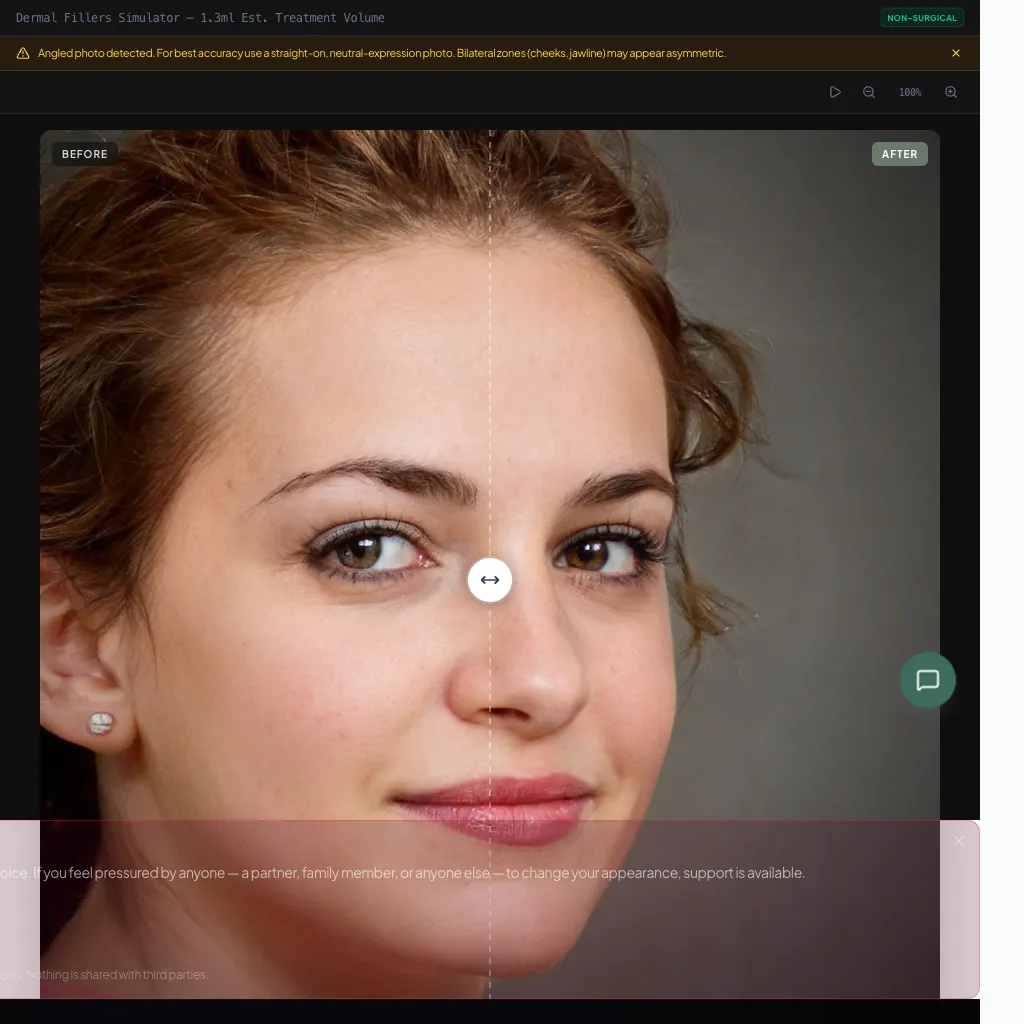Click the NON-SURGICAL badge
The height and width of the screenshot is (1024, 1024).
921,17
